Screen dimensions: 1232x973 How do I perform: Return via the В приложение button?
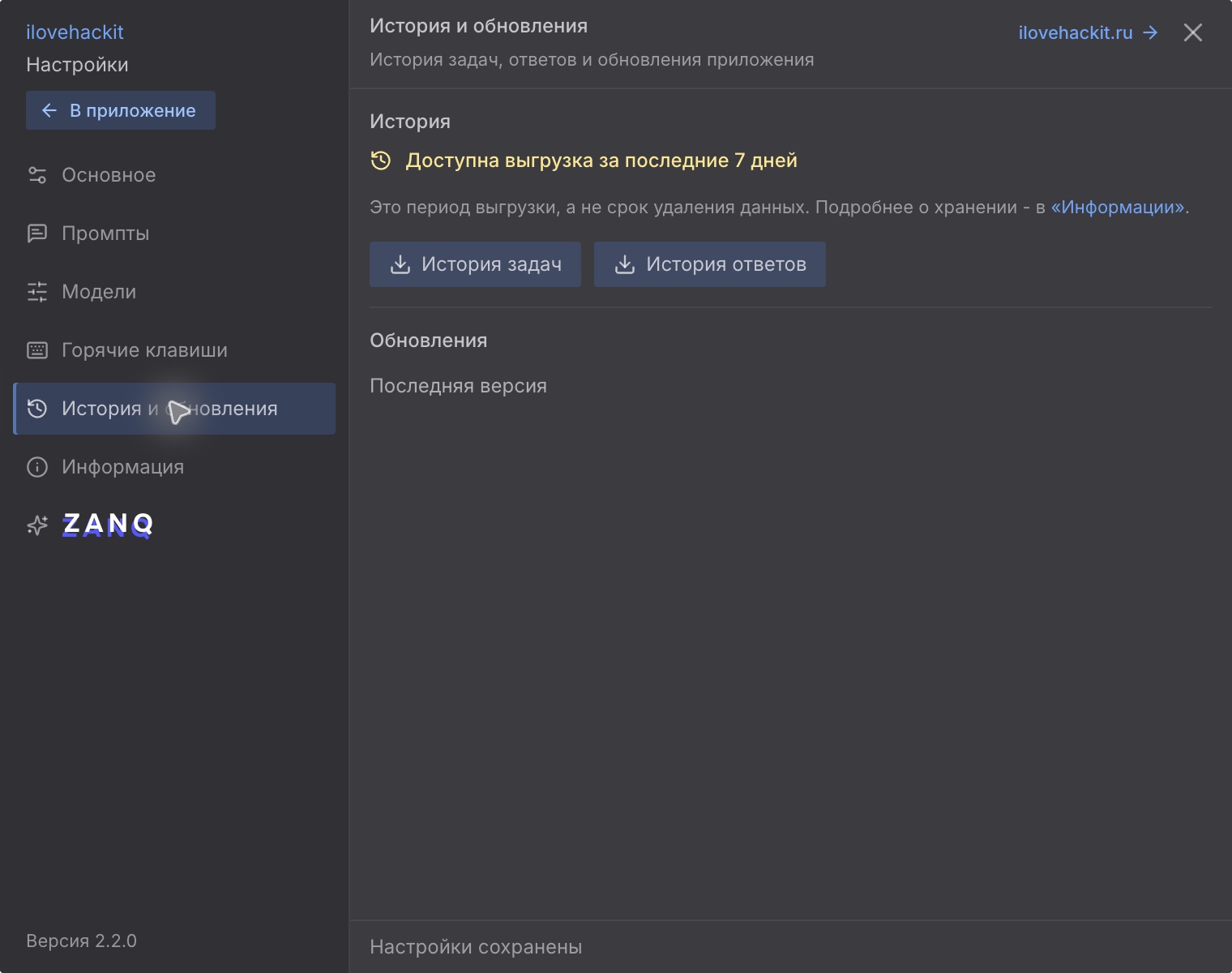121,110
